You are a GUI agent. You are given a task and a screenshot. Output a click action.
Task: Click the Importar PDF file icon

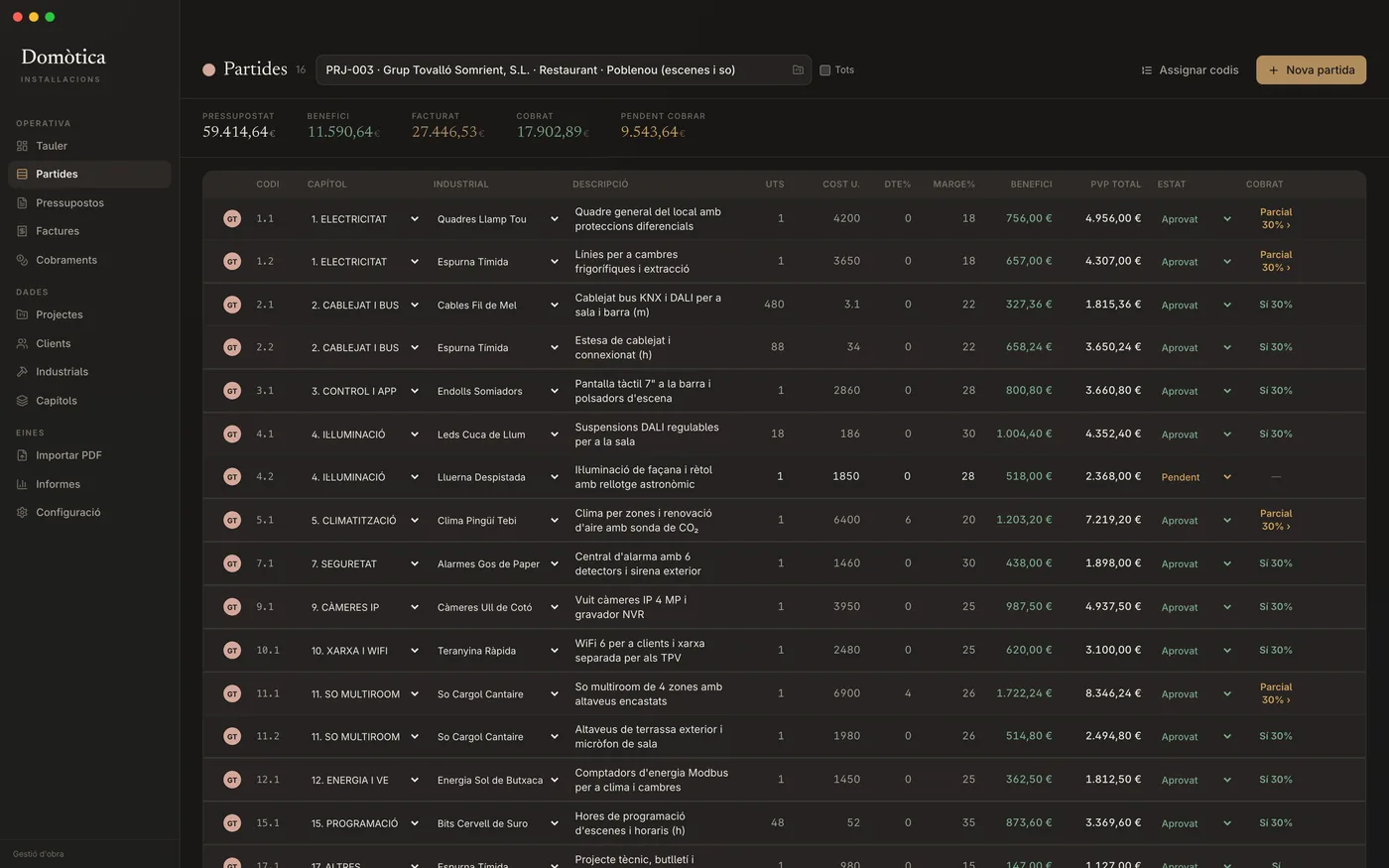click(22, 455)
